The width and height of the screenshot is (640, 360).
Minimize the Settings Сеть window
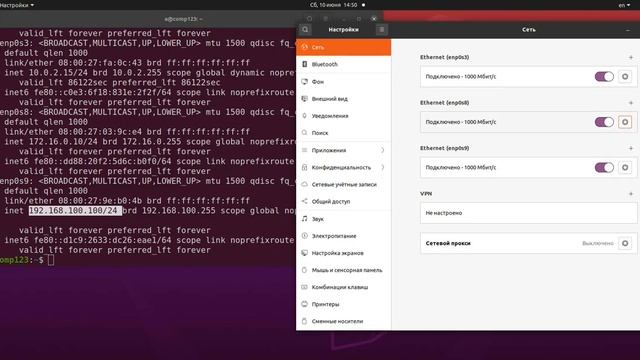pos(628,30)
